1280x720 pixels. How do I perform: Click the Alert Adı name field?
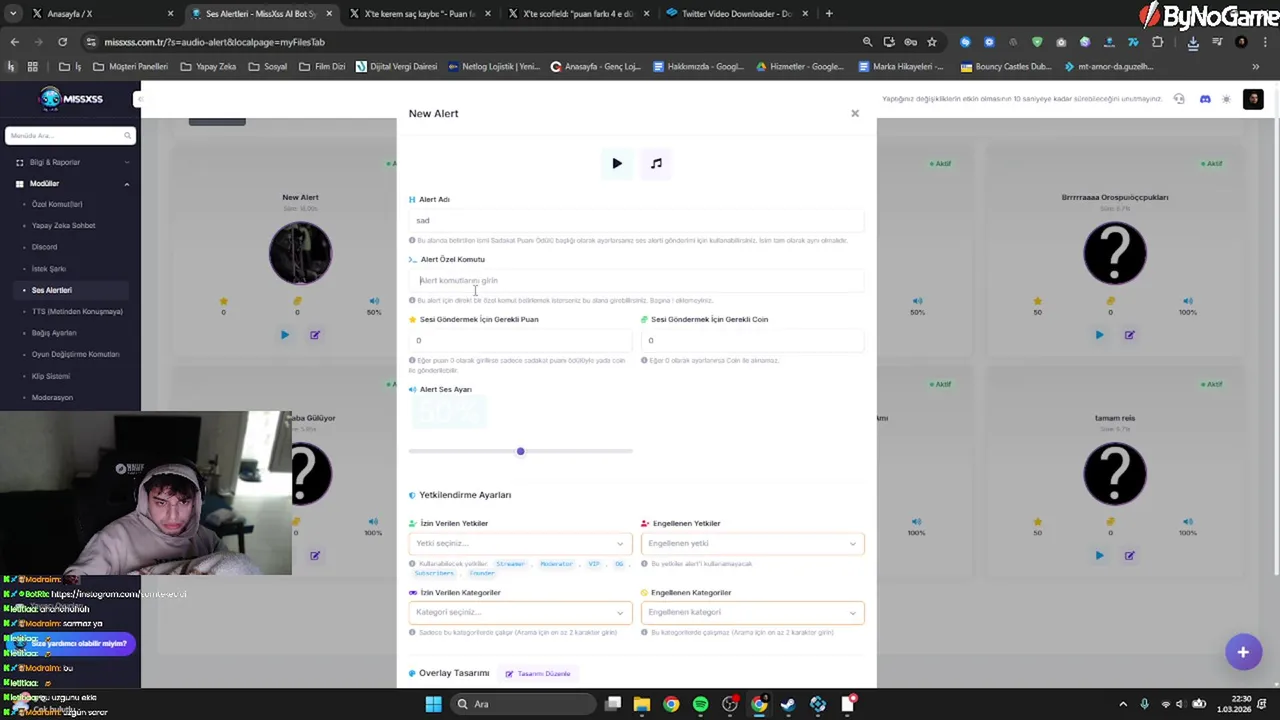636,220
